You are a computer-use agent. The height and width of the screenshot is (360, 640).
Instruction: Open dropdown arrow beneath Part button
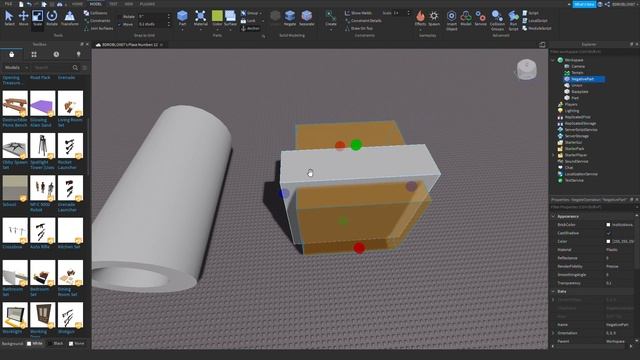tap(182, 29)
